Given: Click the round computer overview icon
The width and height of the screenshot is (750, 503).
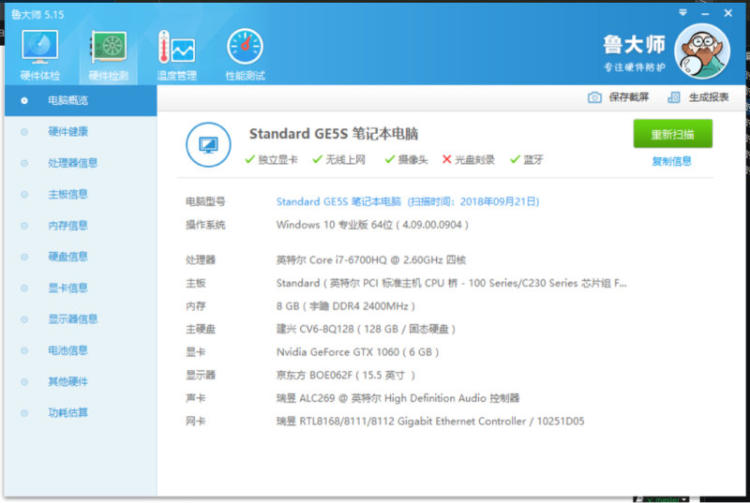Looking at the screenshot, I should tap(209, 144).
